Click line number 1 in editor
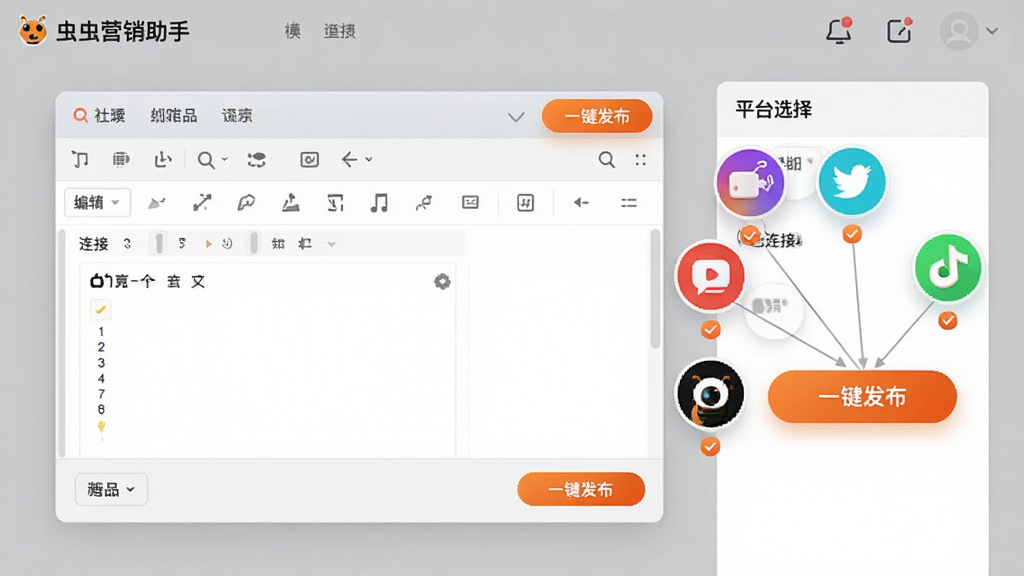This screenshot has width=1024, height=576. pos(101,331)
